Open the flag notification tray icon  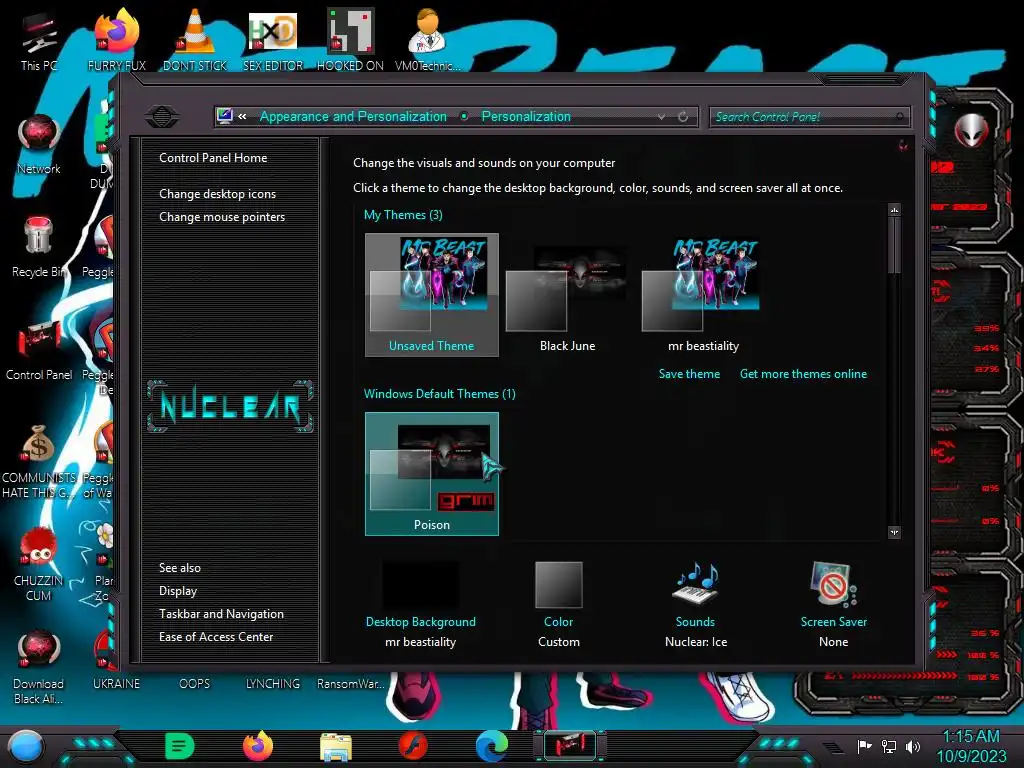864,746
